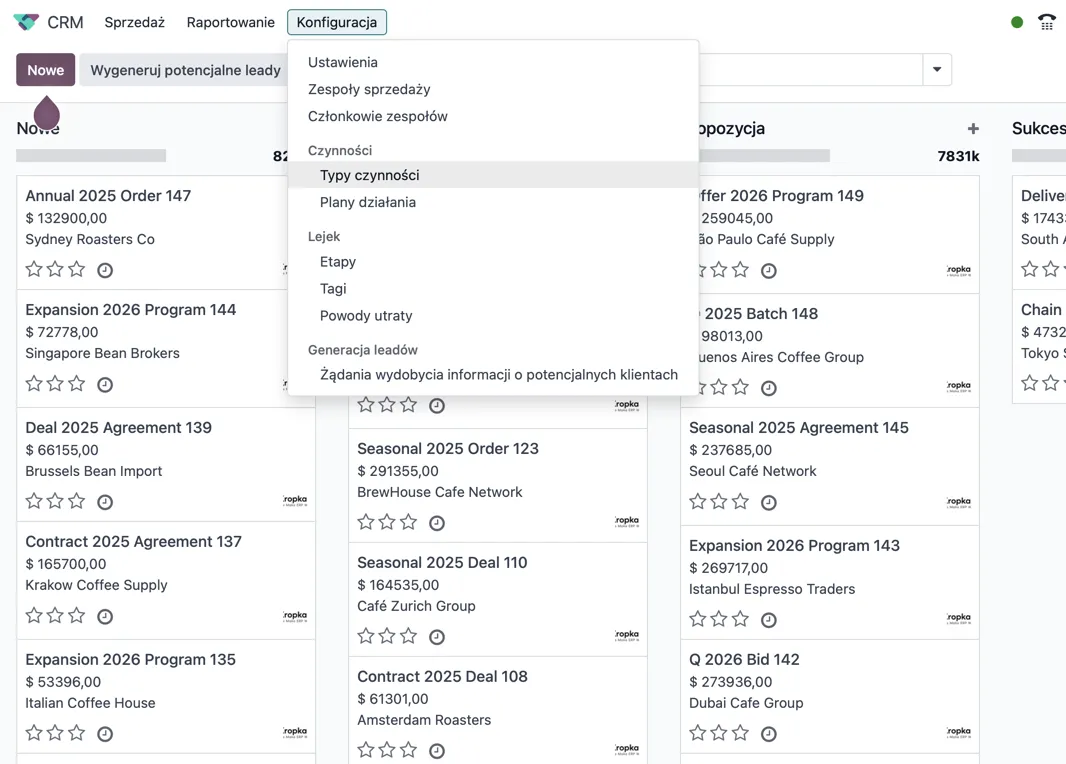Open the phone dialer icon
The image size is (1066, 764).
[1046, 22]
